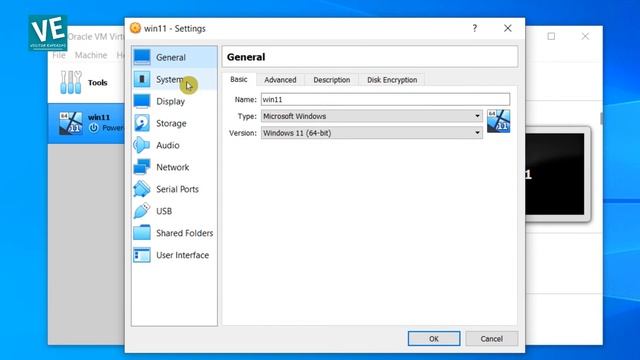Select the System label in settings list
The image size is (640, 360).
point(169,79)
